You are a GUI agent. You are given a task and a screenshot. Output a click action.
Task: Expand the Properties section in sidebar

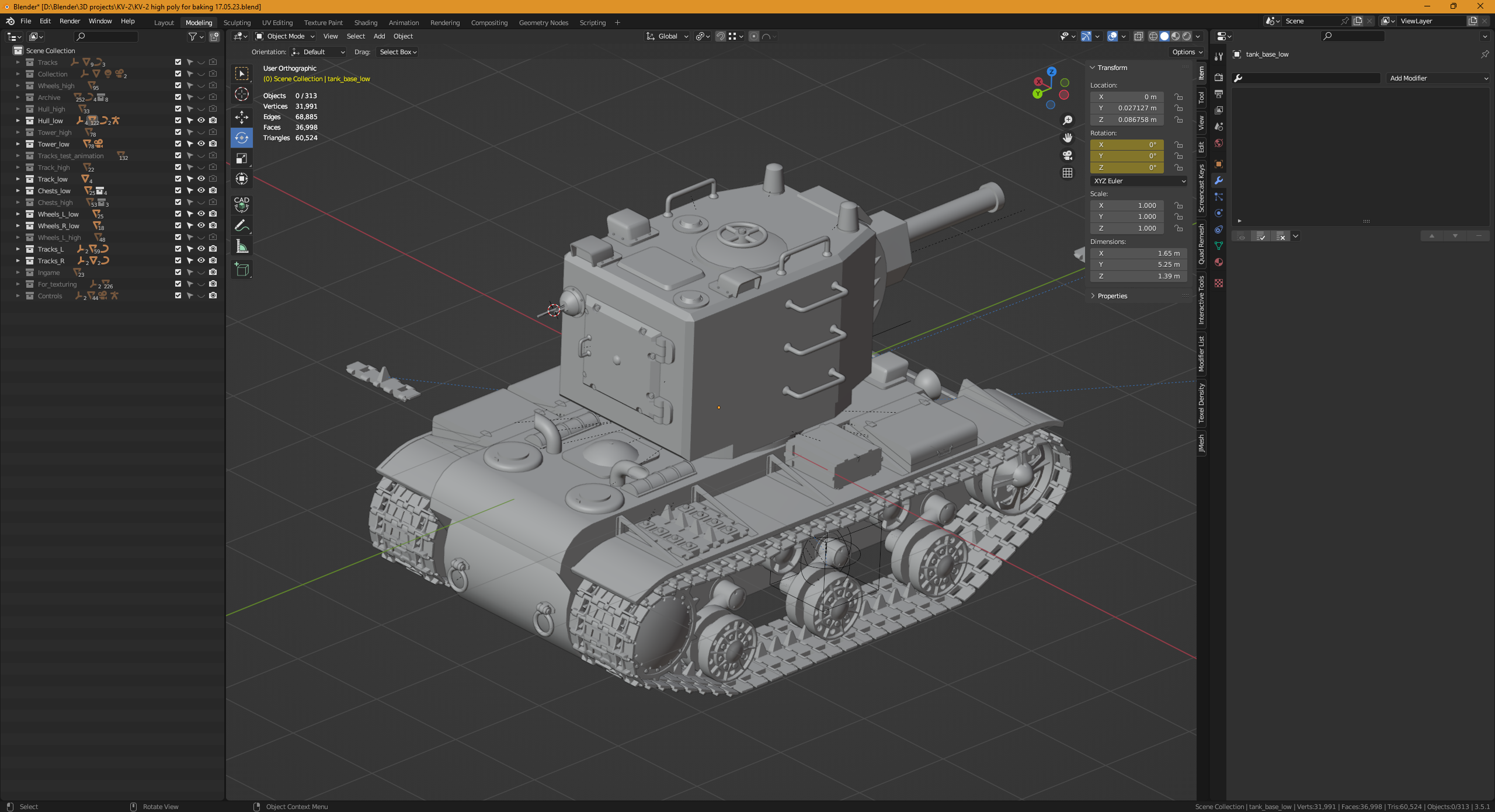coord(1112,296)
